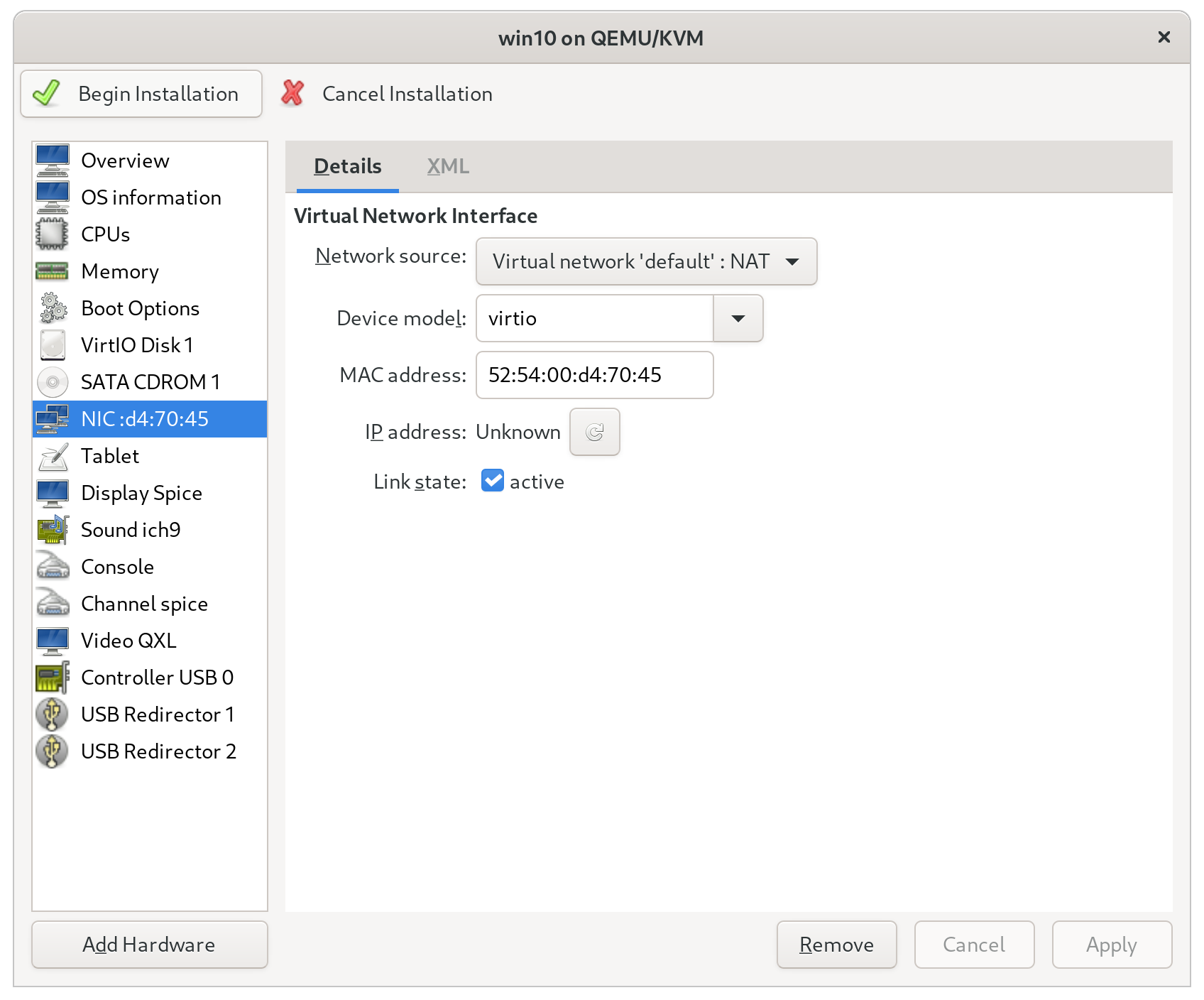The width and height of the screenshot is (1204, 1000).
Task: Refresh the IP address
Action: click(x=594, y=432)
